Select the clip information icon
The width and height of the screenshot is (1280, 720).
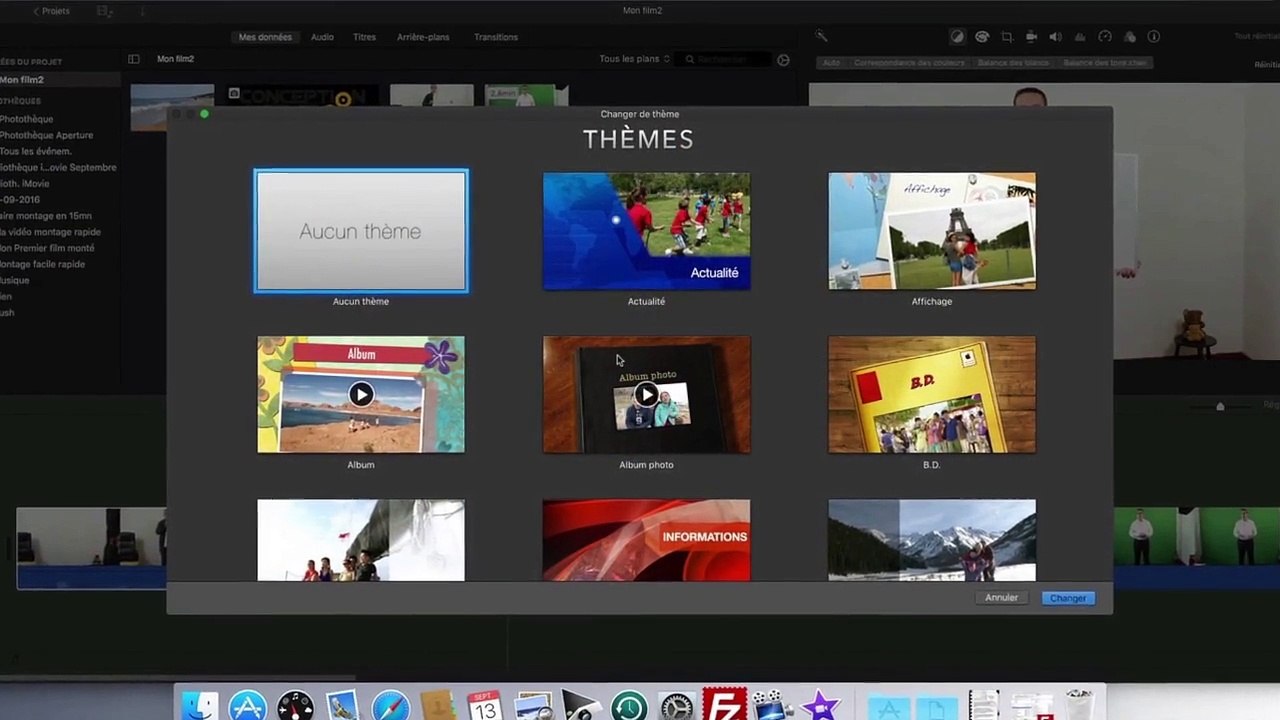click(1154, 37)
